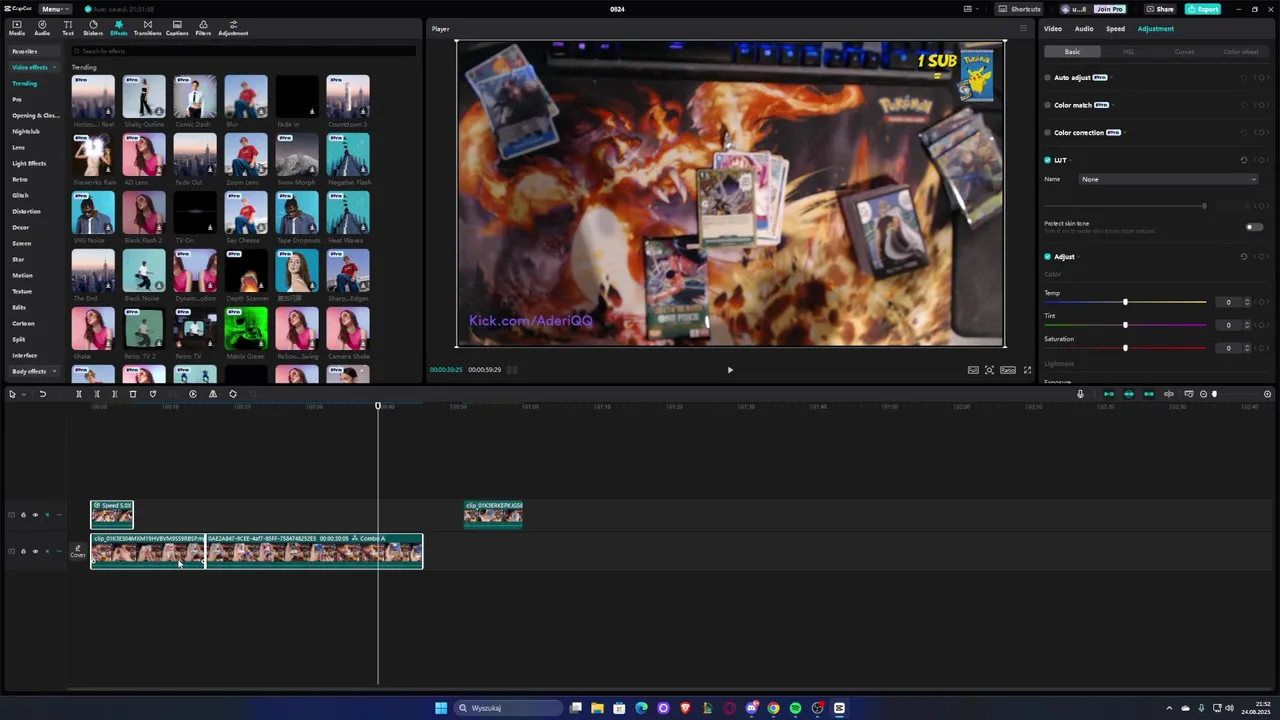Image resolution: width=1280 pixels, height=720 pixels.
Task: Enable the Color match checkbox
Action: (x=1048, y=105)
